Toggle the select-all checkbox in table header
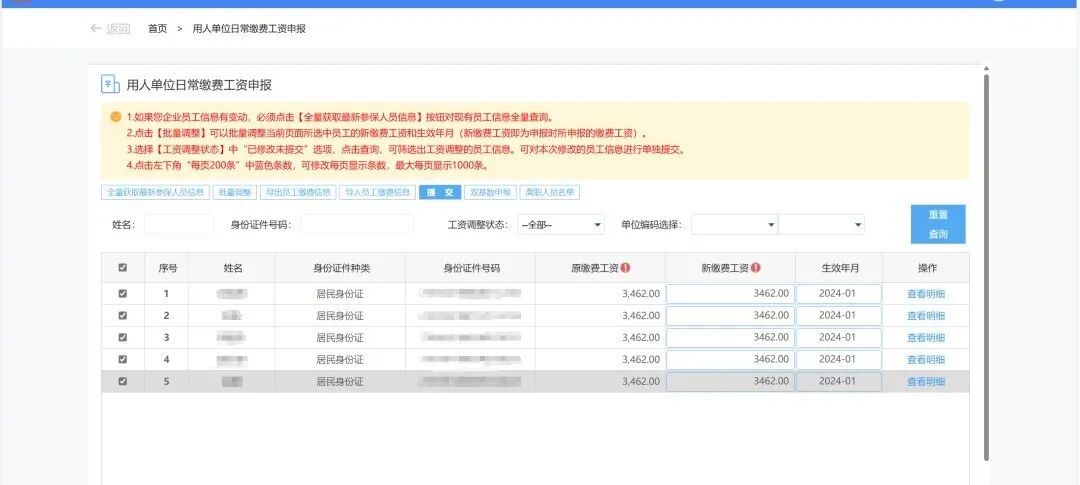The image size is (1080, 485). tap(123, 268)
